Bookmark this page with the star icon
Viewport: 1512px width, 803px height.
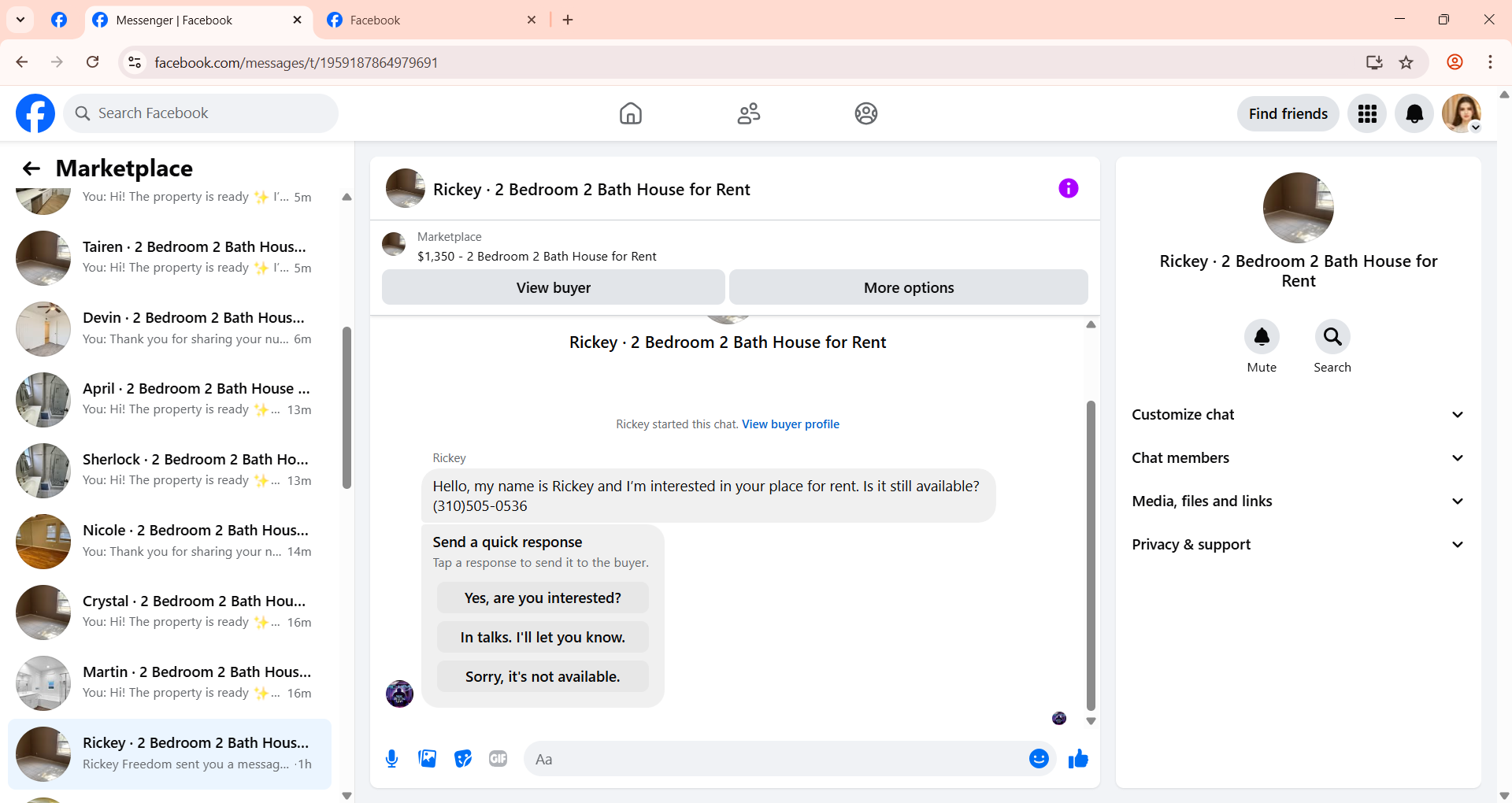(x=1406, y=62)
